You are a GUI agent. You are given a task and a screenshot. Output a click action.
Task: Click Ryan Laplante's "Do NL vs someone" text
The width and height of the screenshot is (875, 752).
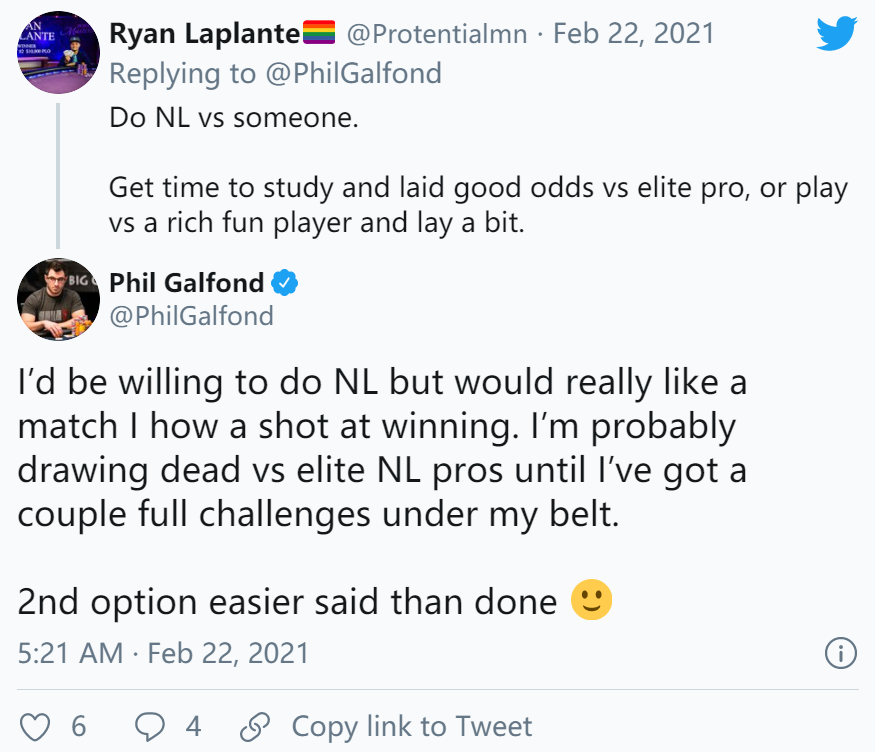click(232, 118)
